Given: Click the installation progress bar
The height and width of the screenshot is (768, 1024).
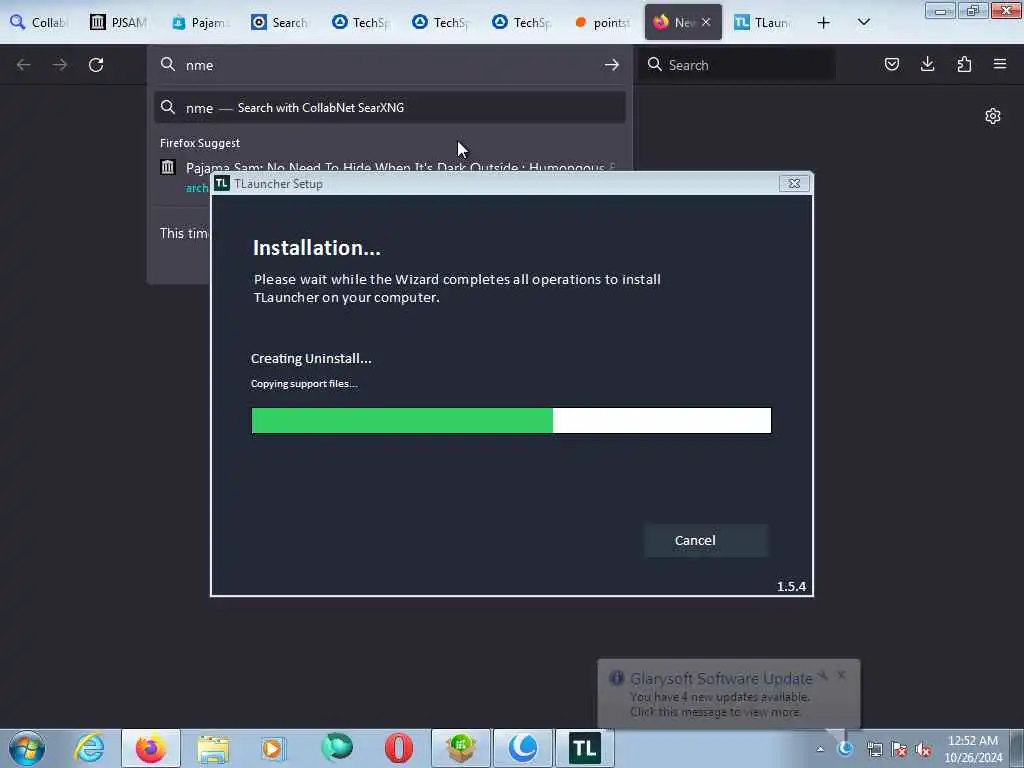Looking at the screenshot, I should (511, 421).
